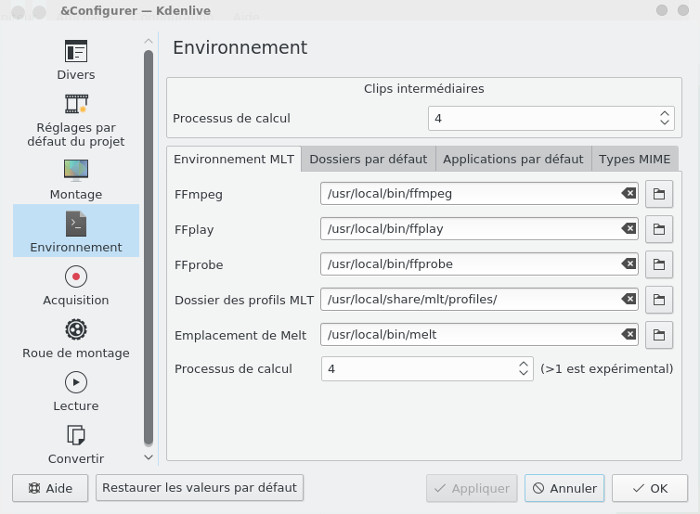Clear the Melt location field
Viewport: 700px width, 514px height.
[629, 334]
